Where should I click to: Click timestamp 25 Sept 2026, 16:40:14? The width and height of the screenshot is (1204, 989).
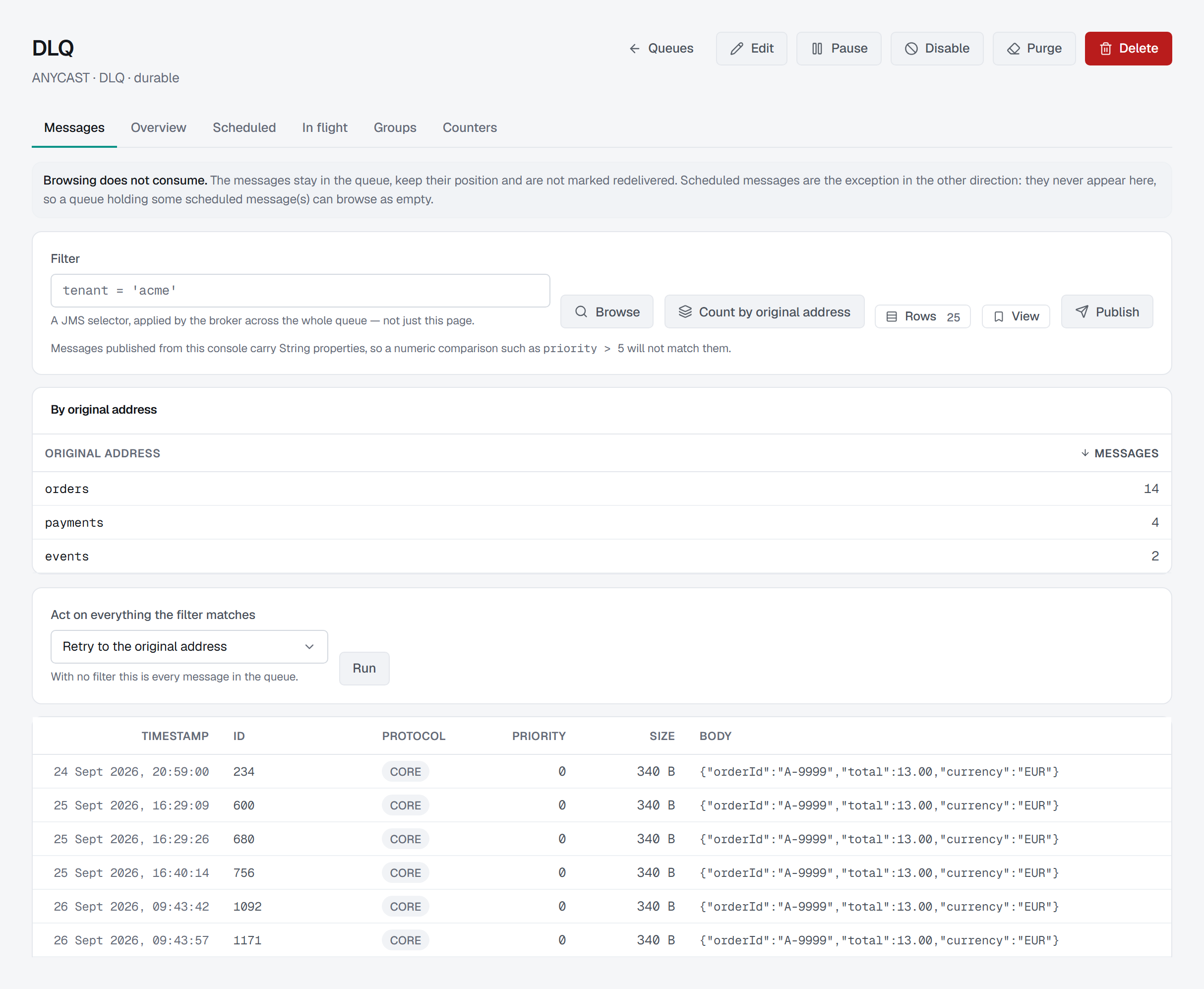[131, 872]
